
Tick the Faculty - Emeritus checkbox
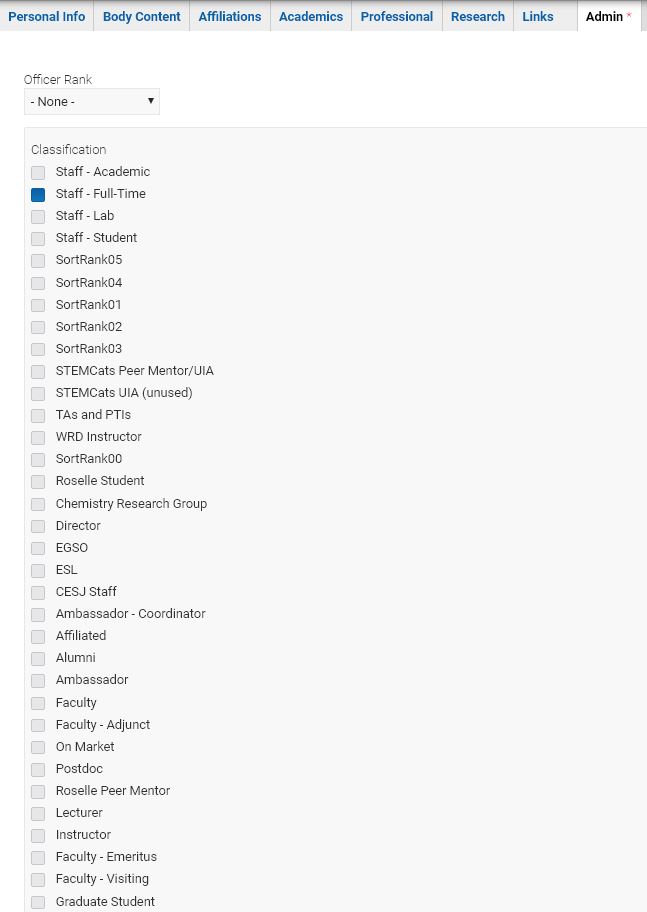point(38,857)
